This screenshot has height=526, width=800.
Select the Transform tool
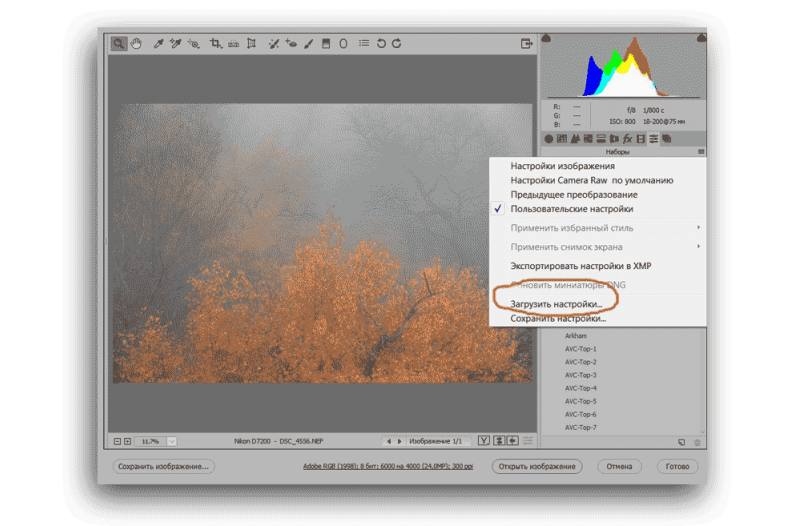[x=251, y=44]
